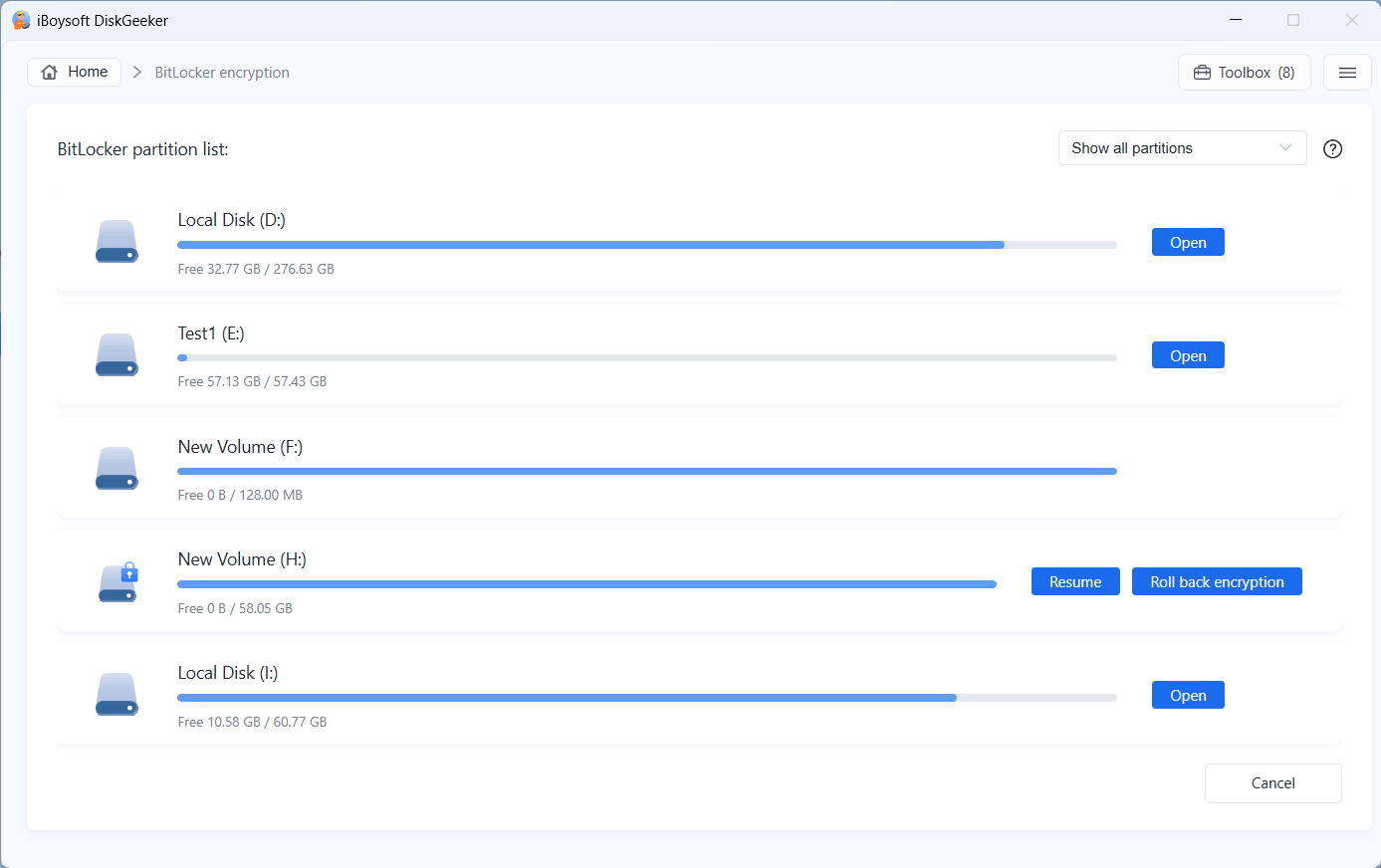This screenshot has width=1381, height=868.
Task: Resume encryption on New Volume (H:)
Action: [1075, 581]
